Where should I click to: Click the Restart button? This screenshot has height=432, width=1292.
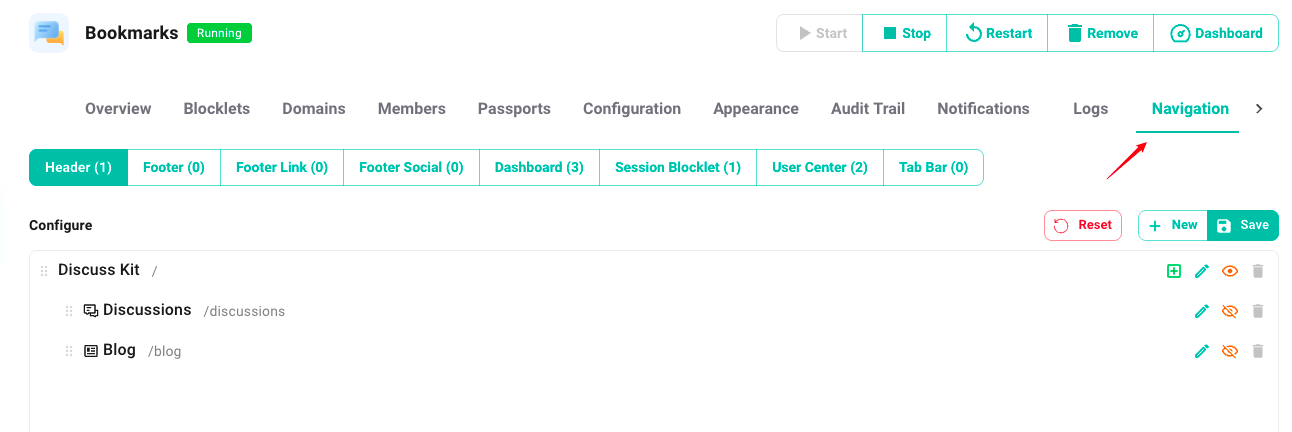[997, 33]
